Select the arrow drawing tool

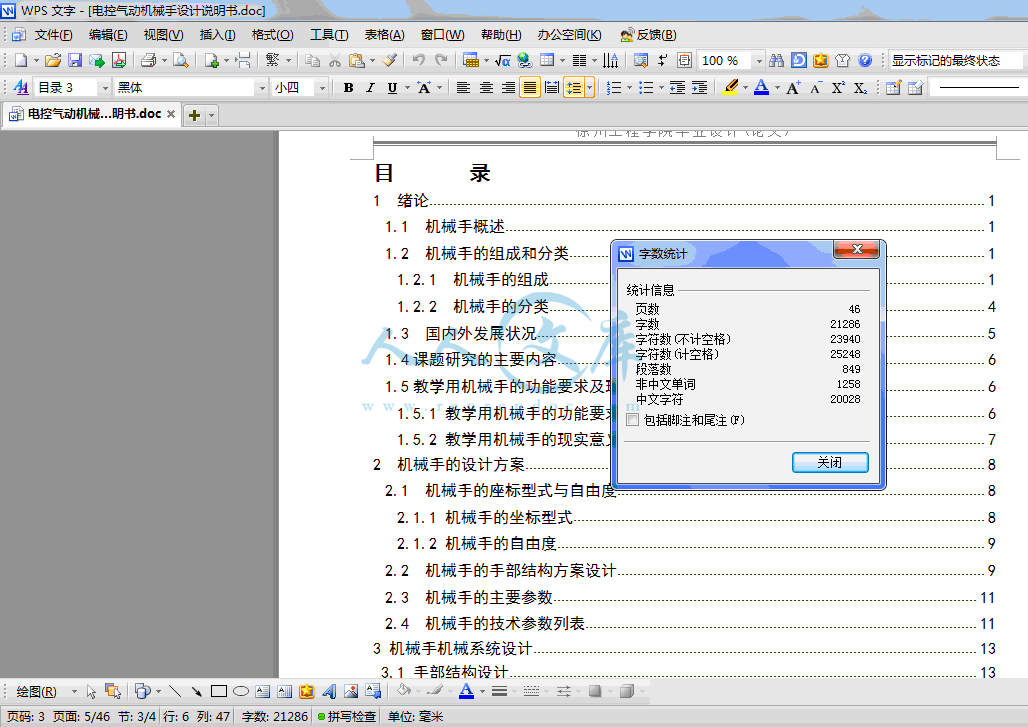[x=196, y=691]
